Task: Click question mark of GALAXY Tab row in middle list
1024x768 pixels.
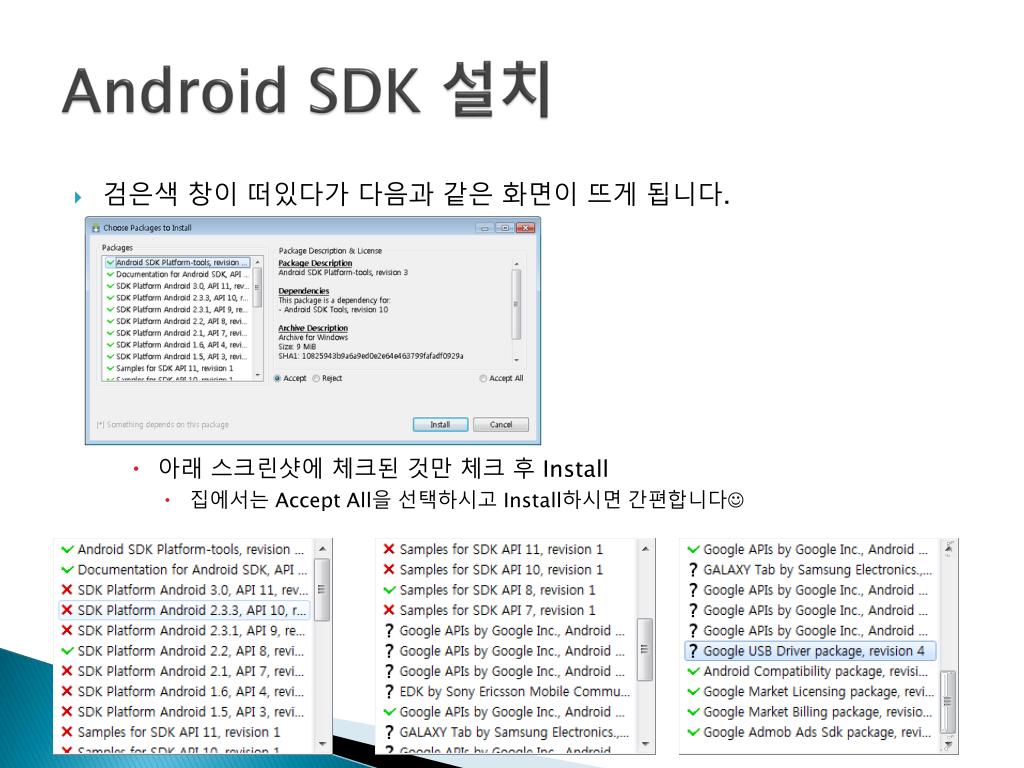Action: 389,732
